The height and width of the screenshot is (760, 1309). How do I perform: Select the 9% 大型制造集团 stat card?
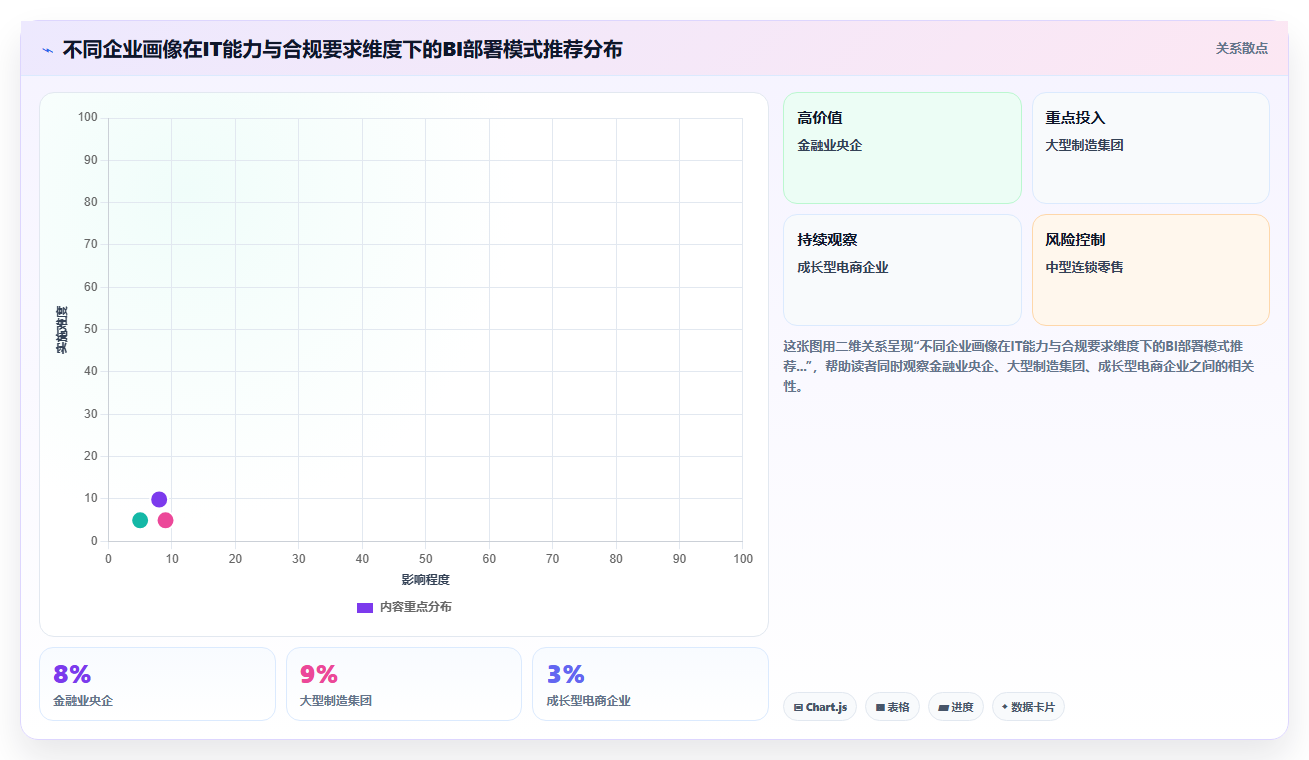(404, 684)
